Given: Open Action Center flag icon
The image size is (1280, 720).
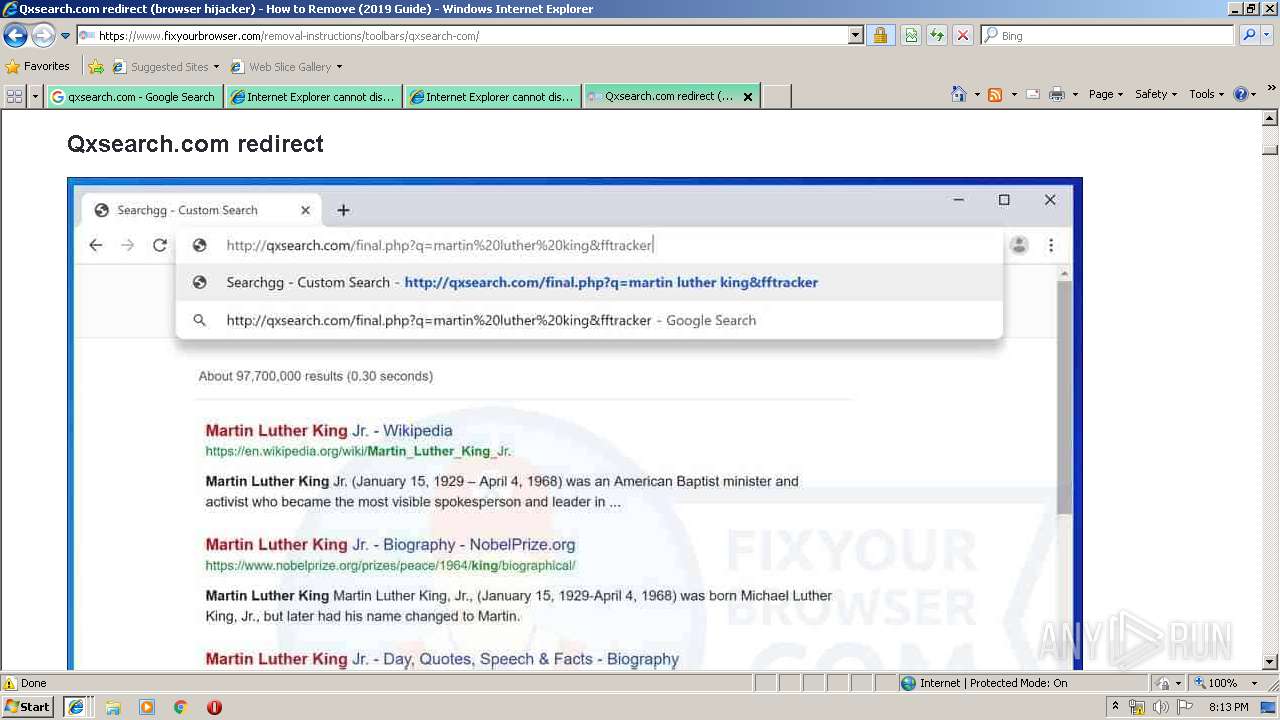Looking at the screenshot, I should point(1184,707).
